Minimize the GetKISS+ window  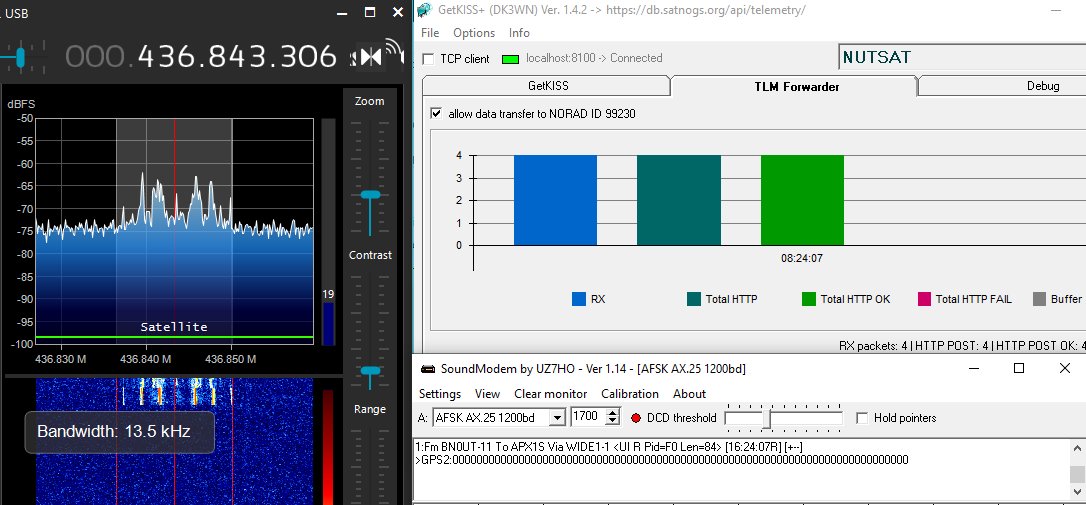point(1056,10)
